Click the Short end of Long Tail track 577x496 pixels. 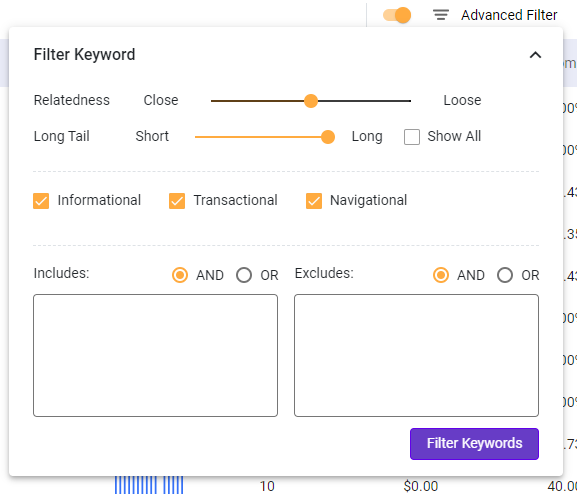click(x=197, y=137)
